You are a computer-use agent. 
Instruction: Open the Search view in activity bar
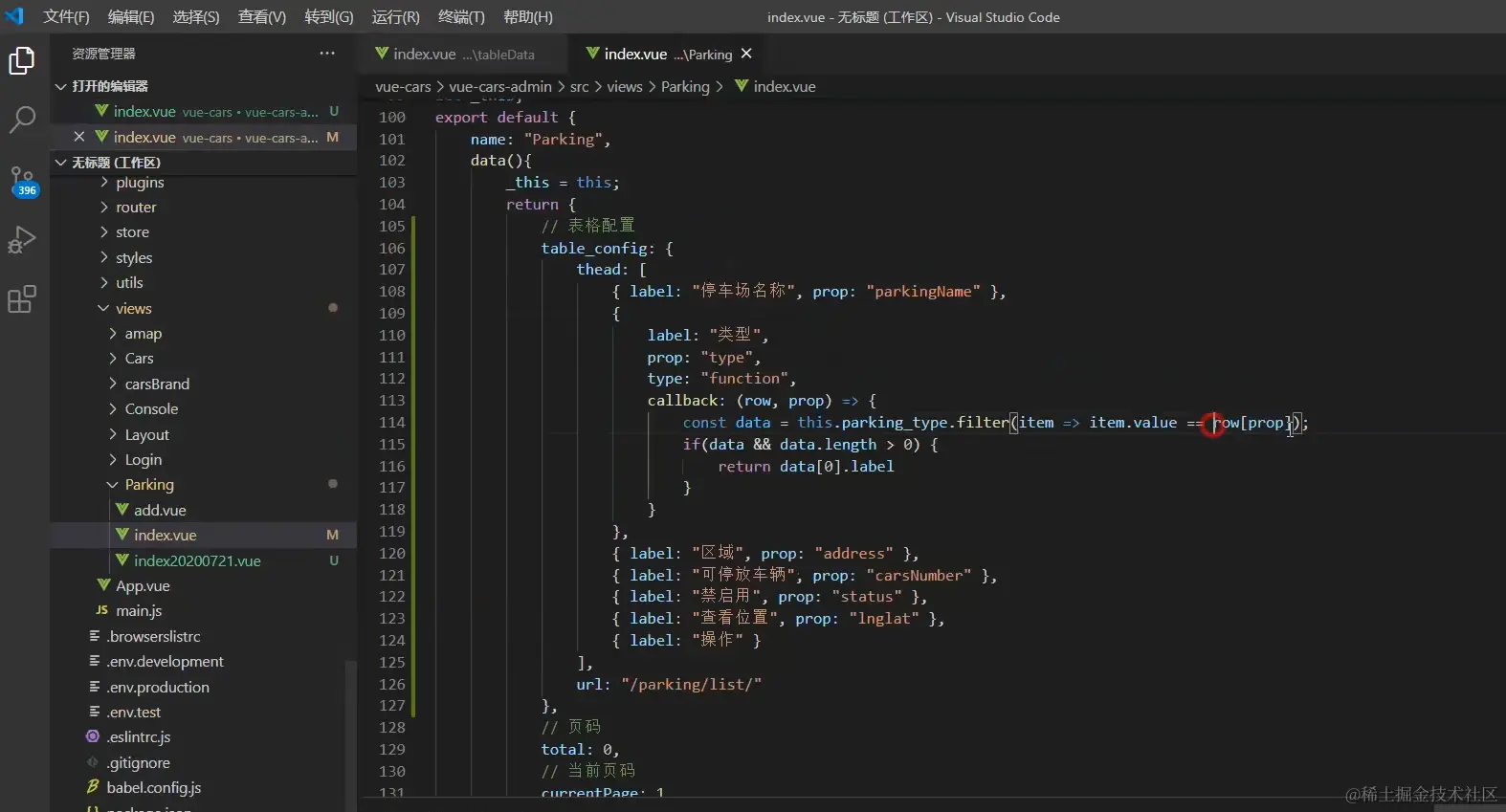(x=22, y=120)
